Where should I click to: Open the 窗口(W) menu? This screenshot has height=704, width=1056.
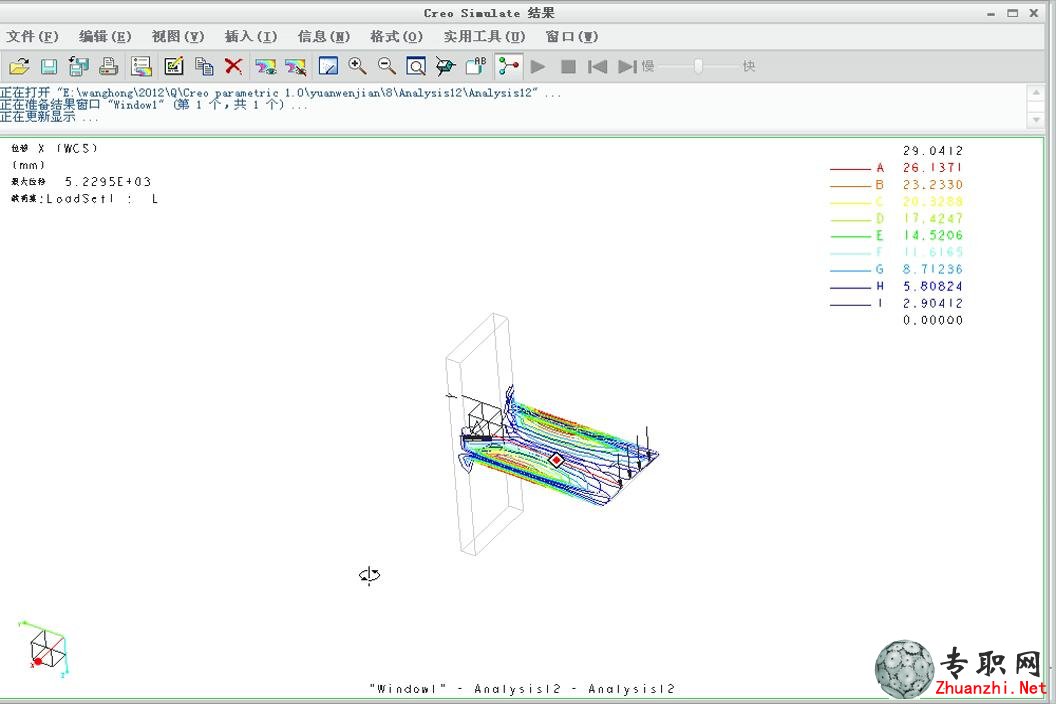572,36
